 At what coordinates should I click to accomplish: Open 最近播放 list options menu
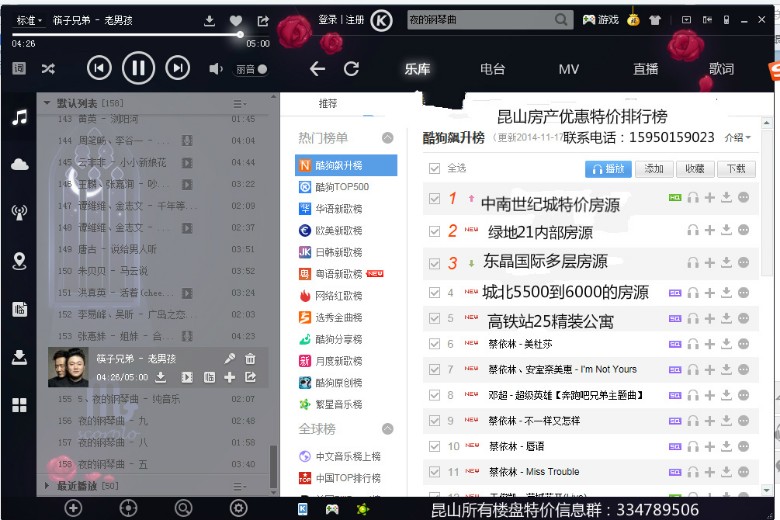pos(239,486)
